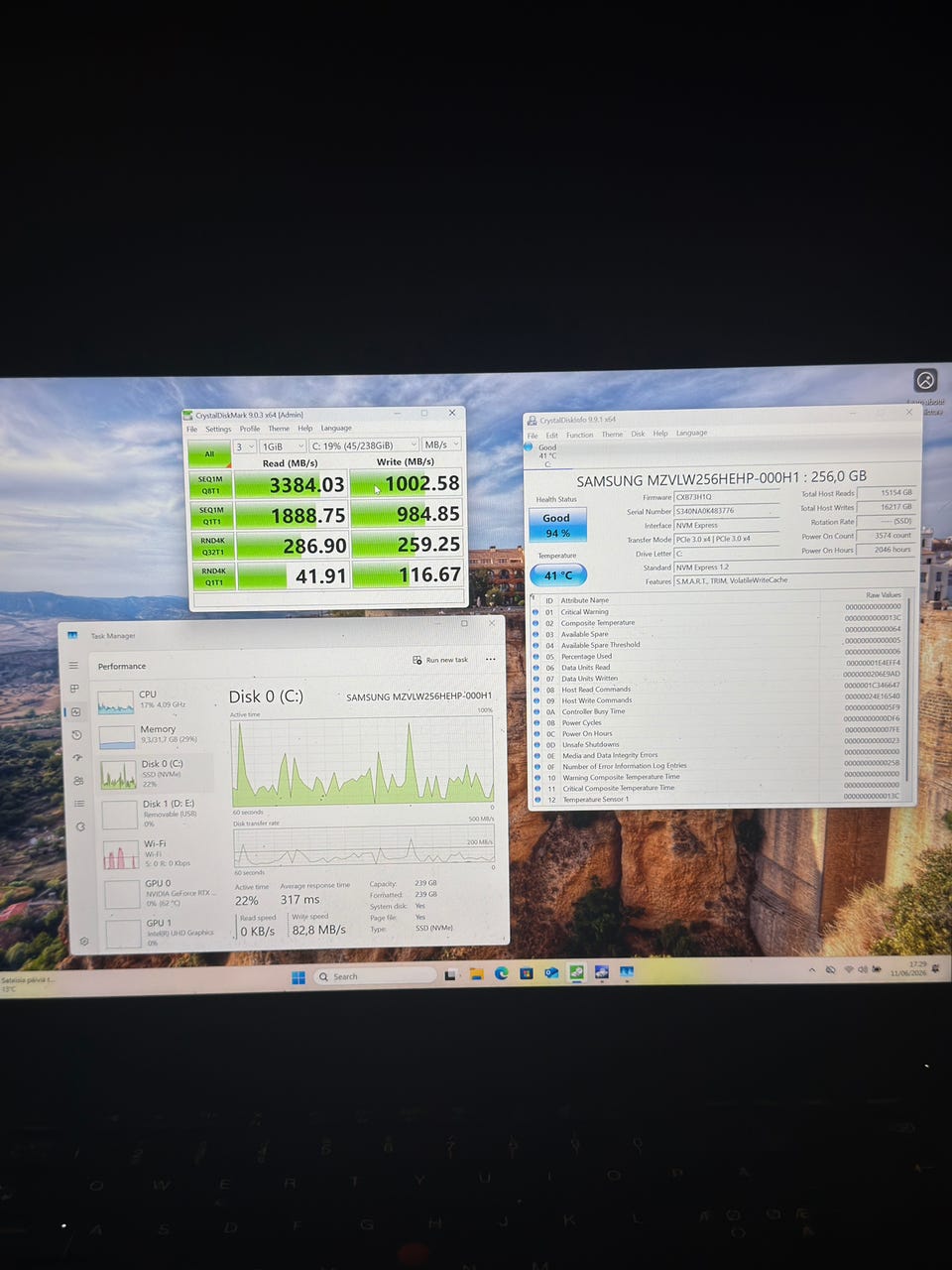This screenshot has width=952, height=1270.
Task: Select Disk 1 (D: E:) in performance list
Action: [157, 814]
